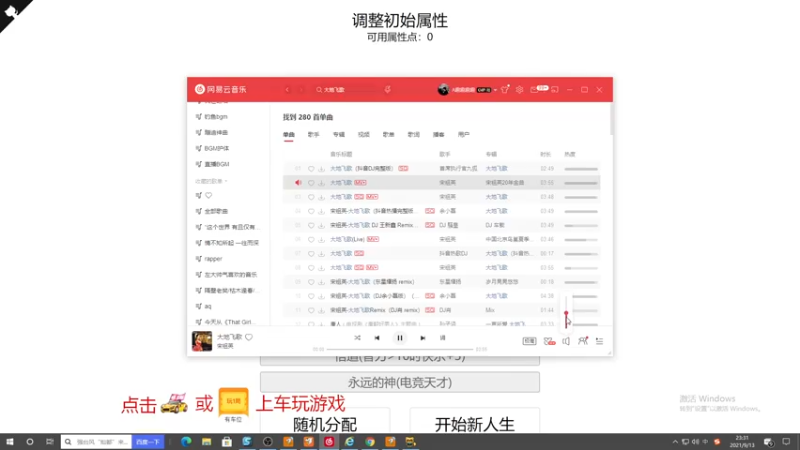Image resolution: width=800 pixels, height=450 pixels.
Task: Click the yellow 玩1局 badge icon
Action: coord(234,402)
